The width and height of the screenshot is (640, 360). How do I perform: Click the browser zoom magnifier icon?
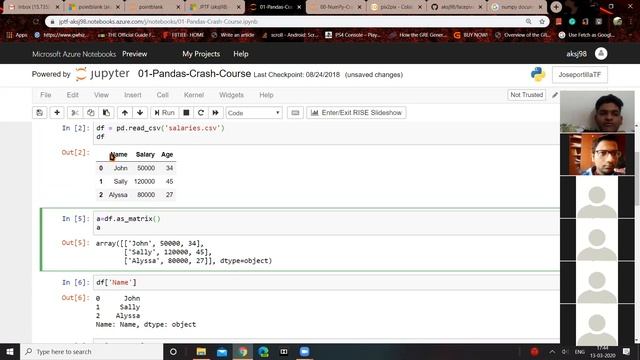tap(529, 22)
